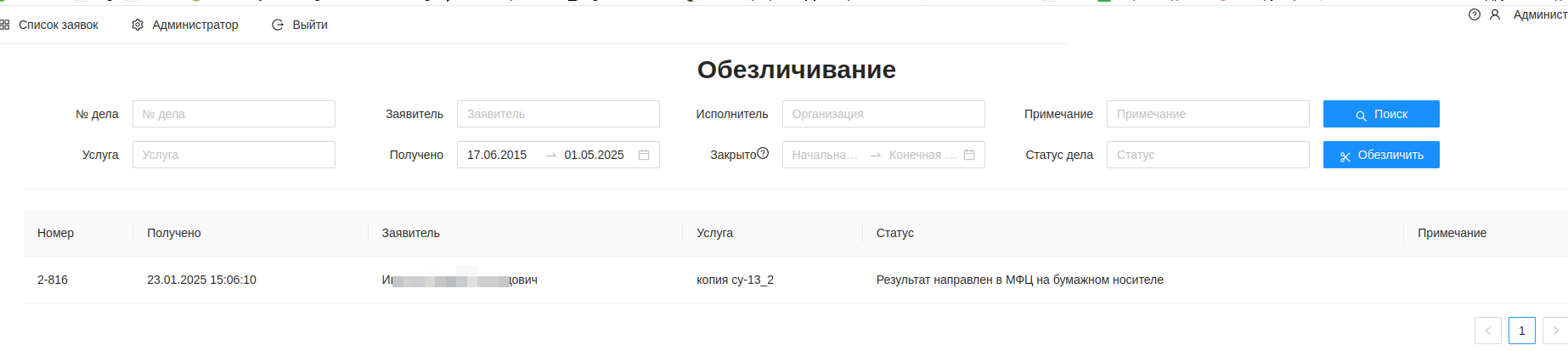Click the calendar icon in Получено date range

point(644,155)
